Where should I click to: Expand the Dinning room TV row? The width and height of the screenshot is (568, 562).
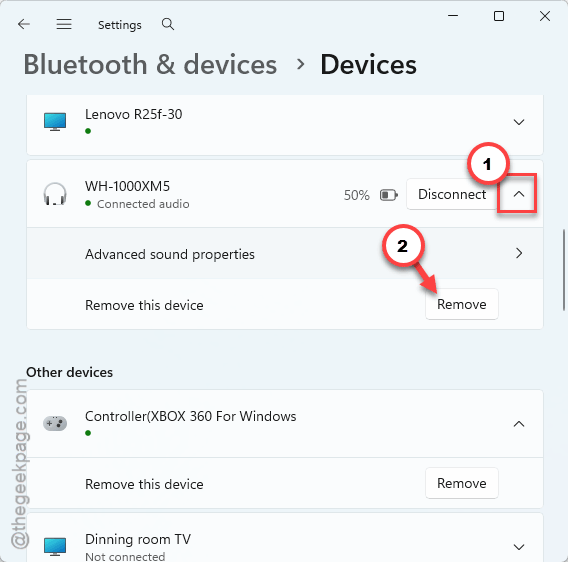point(519,547)
